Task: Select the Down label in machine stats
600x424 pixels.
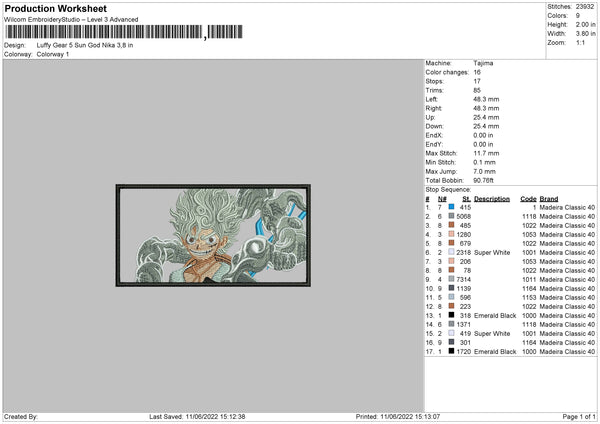Action: point(434,126)
